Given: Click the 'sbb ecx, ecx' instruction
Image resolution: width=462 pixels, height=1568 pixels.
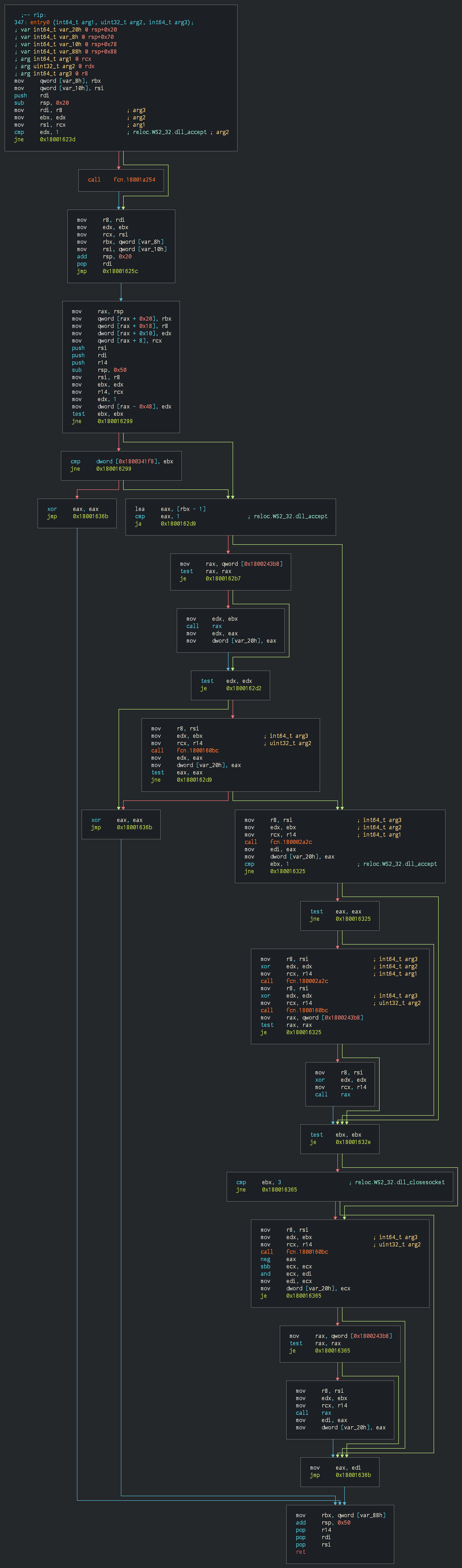Looking at the screenshot, I should [x=287, y=1266].
